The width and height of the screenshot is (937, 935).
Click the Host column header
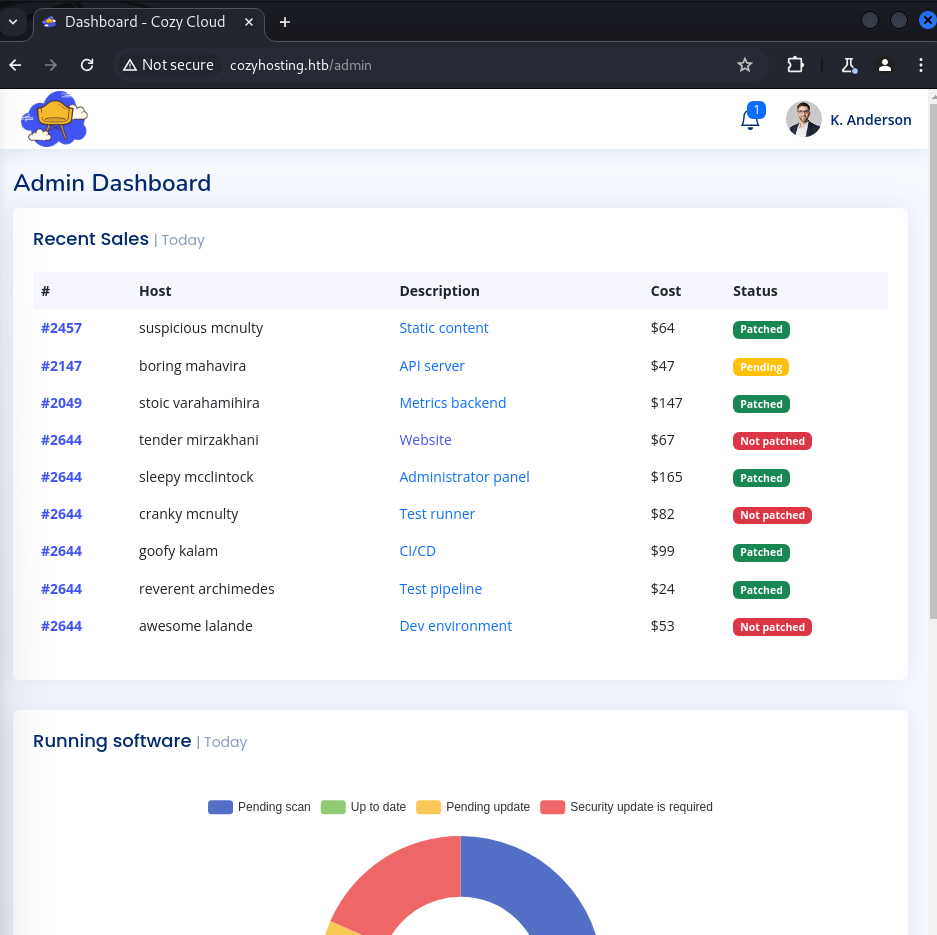155,291
